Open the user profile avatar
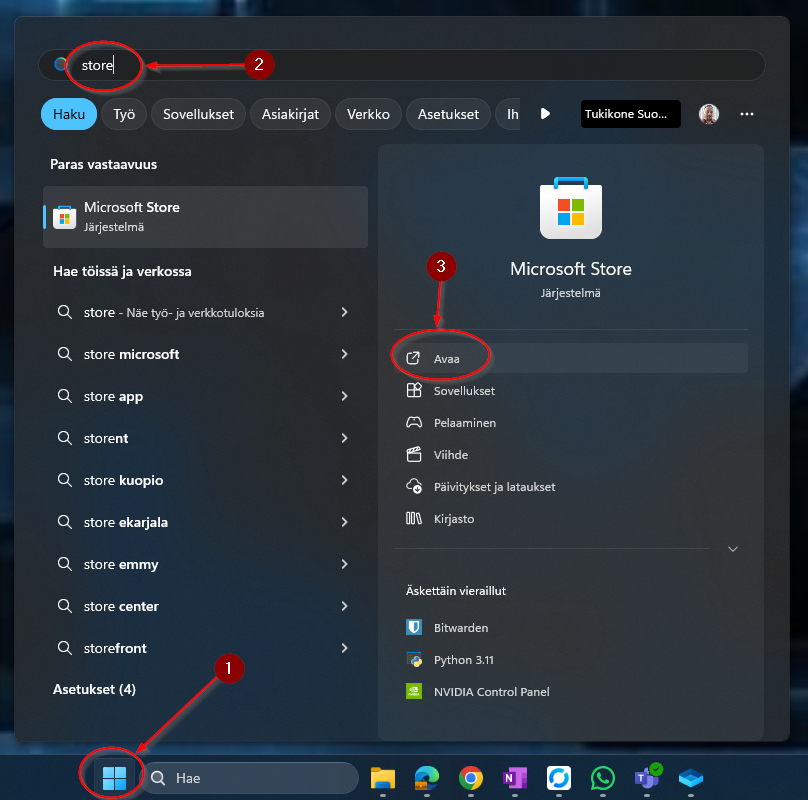Screen dimensions: 808x800 click(x=709, y=114)
